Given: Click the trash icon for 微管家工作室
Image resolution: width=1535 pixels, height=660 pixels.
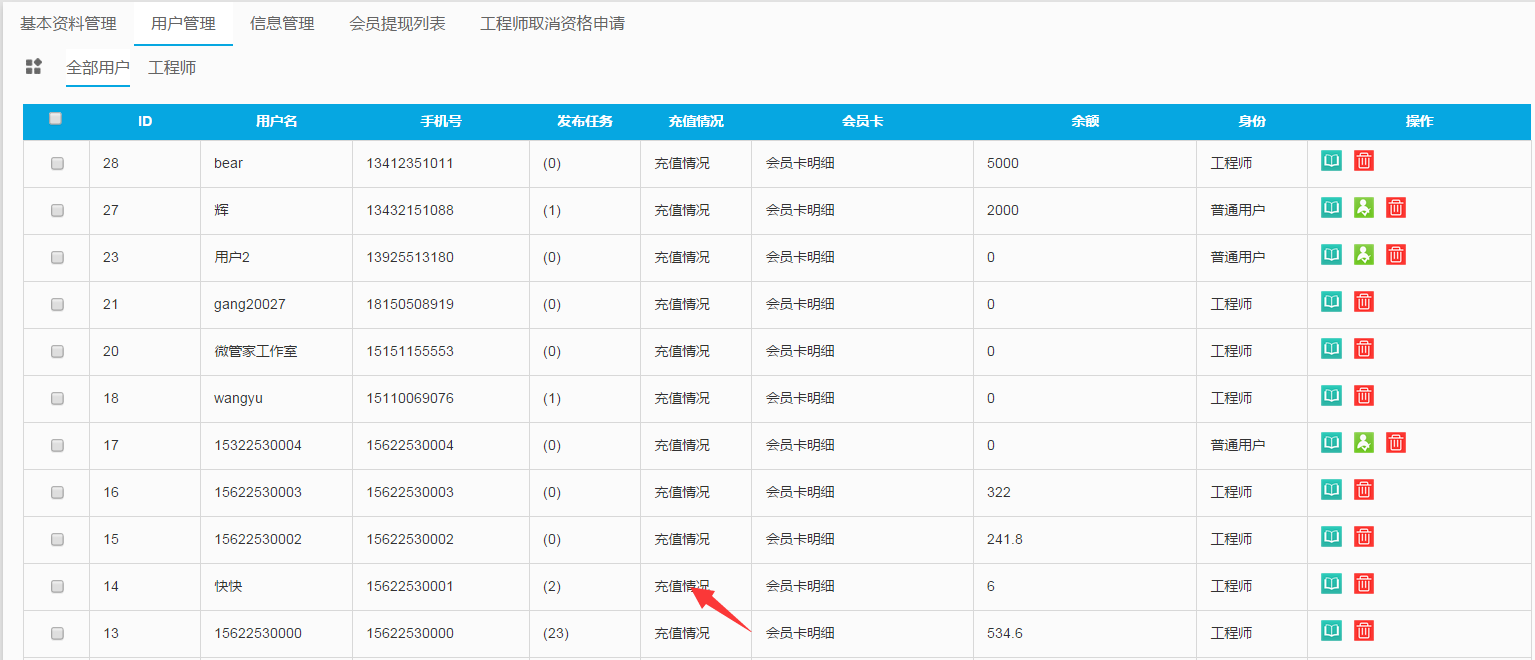Looking at the screenshot, I should point(1363,349).
